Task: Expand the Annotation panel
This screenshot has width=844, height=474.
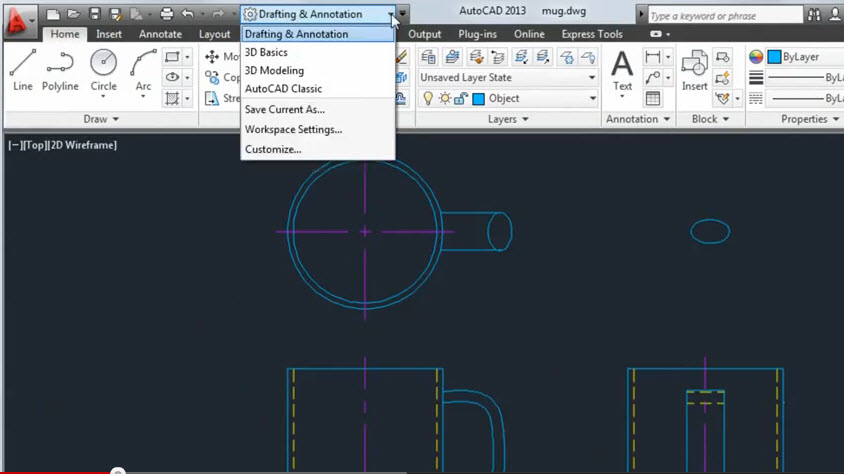Action: [x=638, y=119]
